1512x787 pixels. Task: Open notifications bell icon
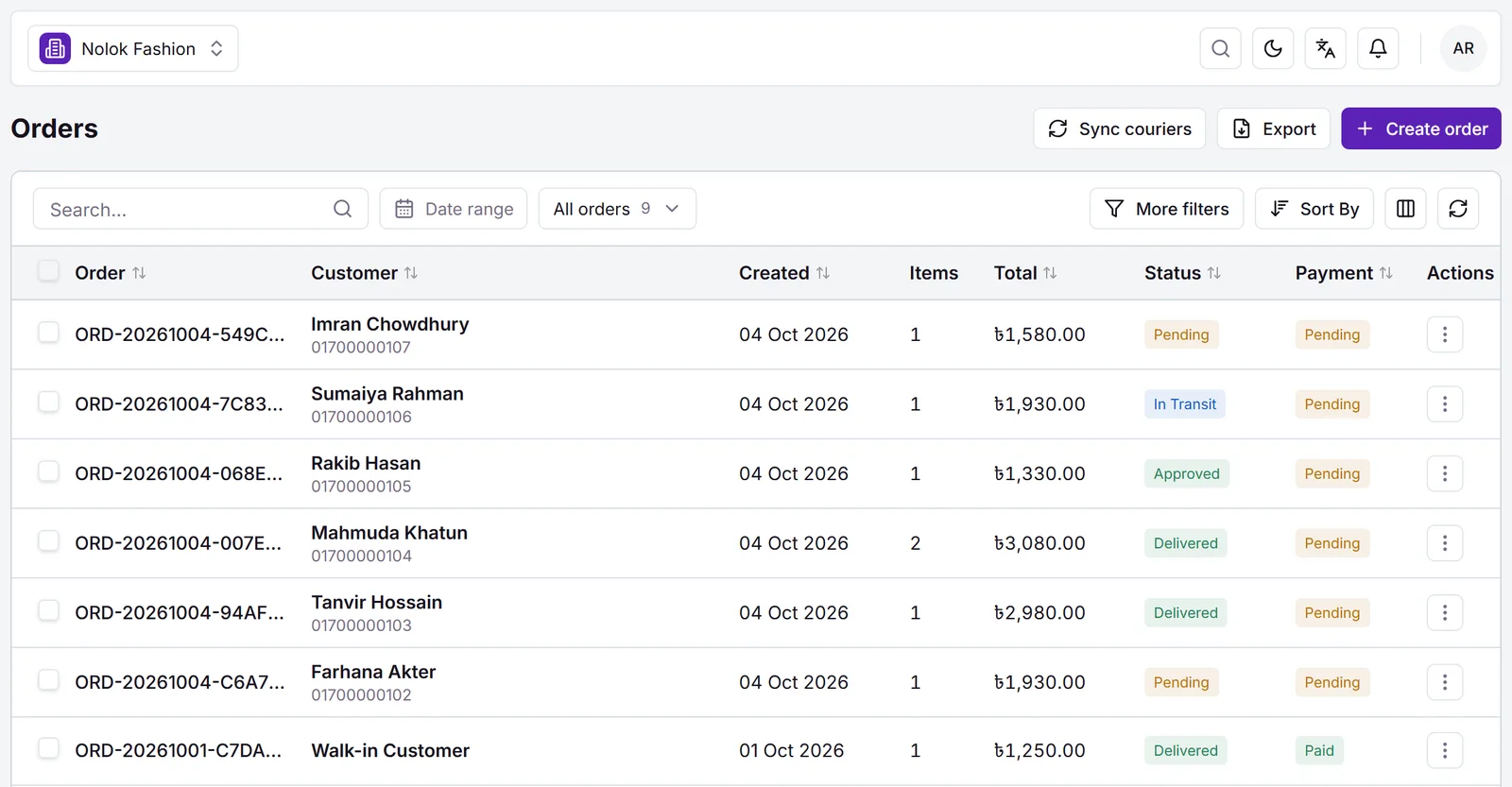click(x=1378, y=48)
